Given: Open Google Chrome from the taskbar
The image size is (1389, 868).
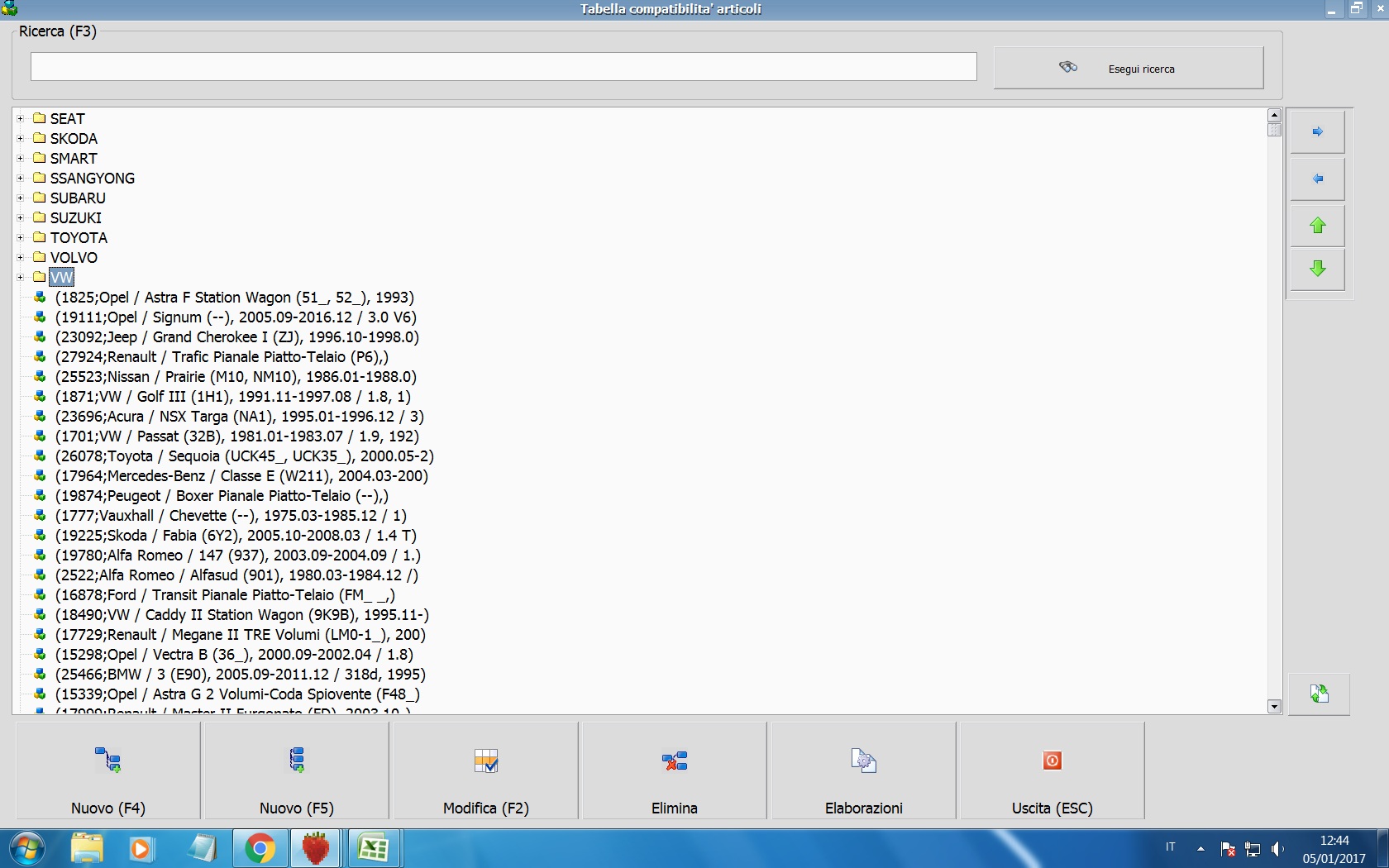Looking at the screenshot, I should click(x=260, y=848).
